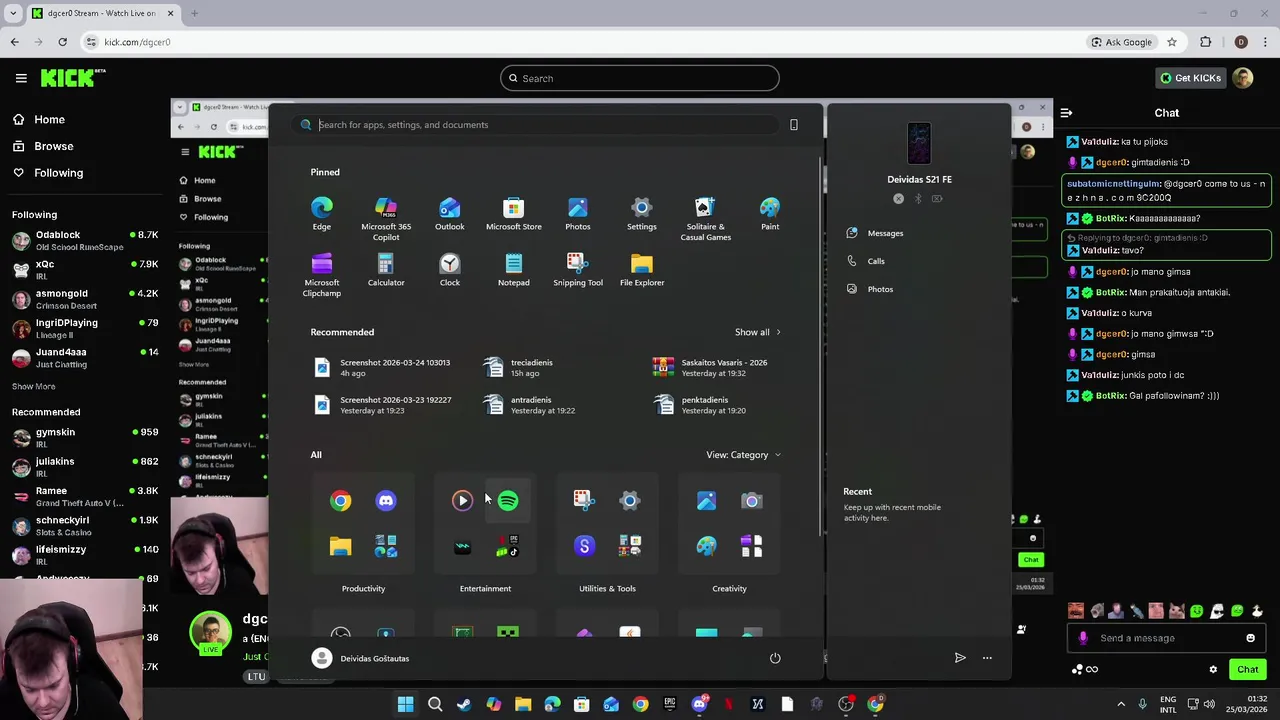Click Ask Google in address bar
The image size is (1280, 720).
click(x=1122, y=42)
